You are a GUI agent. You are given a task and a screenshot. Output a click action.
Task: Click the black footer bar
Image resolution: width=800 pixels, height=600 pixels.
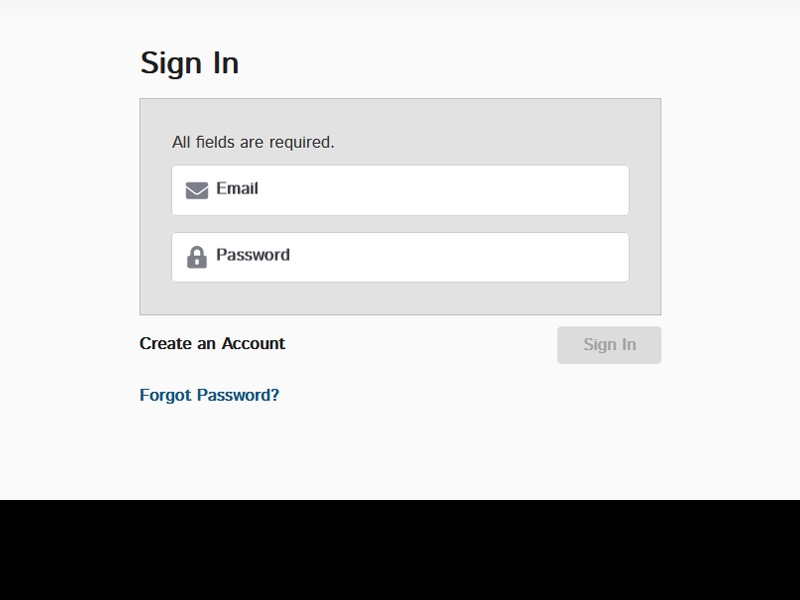click(x=400, y=550)
